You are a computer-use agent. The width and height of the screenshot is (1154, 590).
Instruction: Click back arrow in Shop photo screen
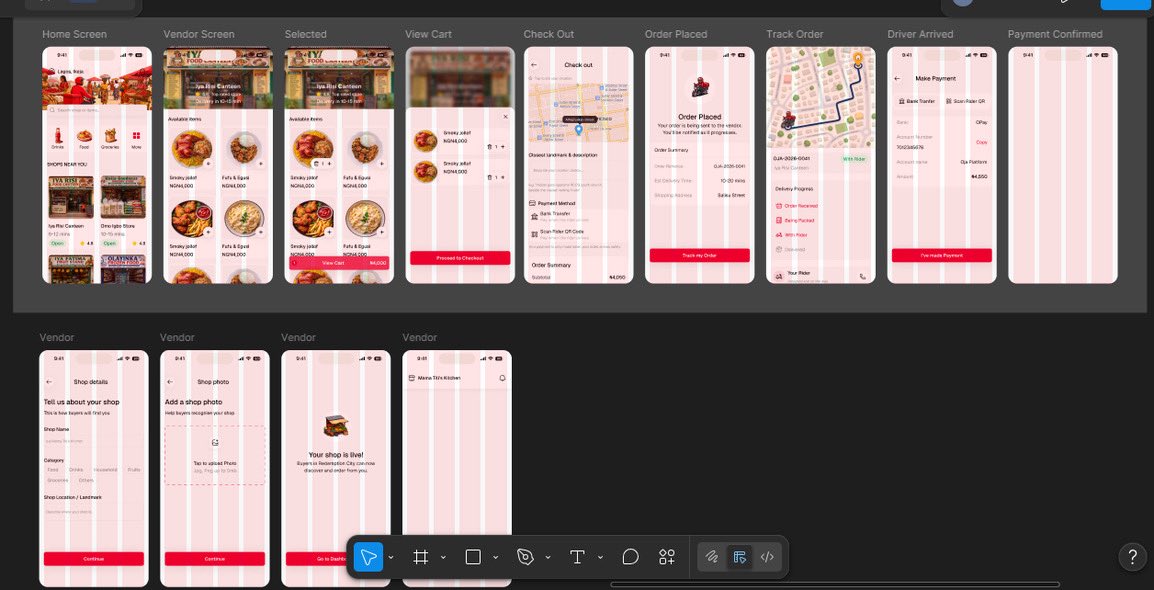click(170, 382)
